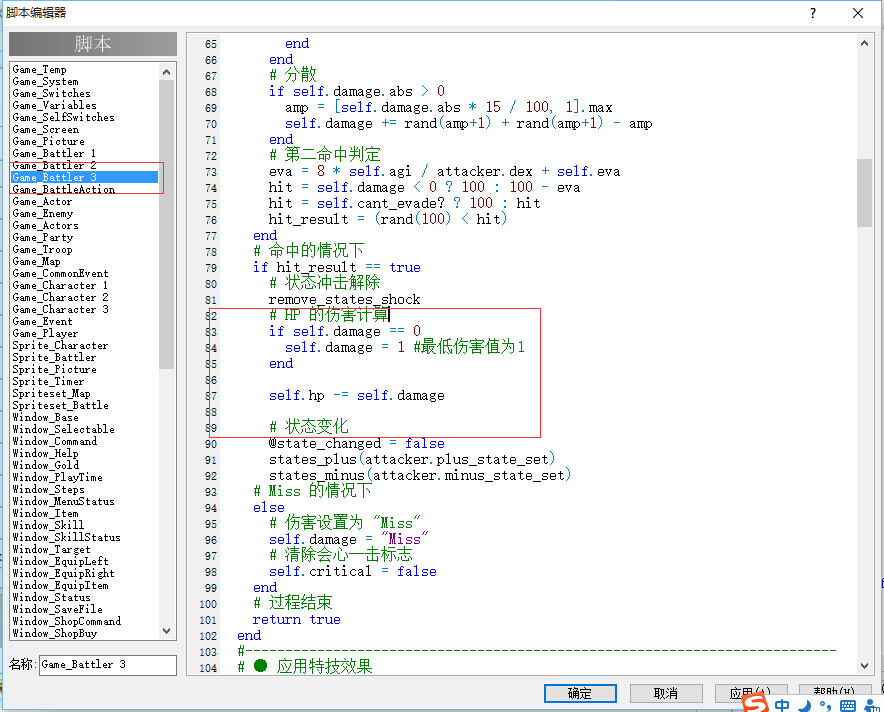Click the help question mark icon
This screenshot has width=884, height=712.
click(x=812, y=13)
